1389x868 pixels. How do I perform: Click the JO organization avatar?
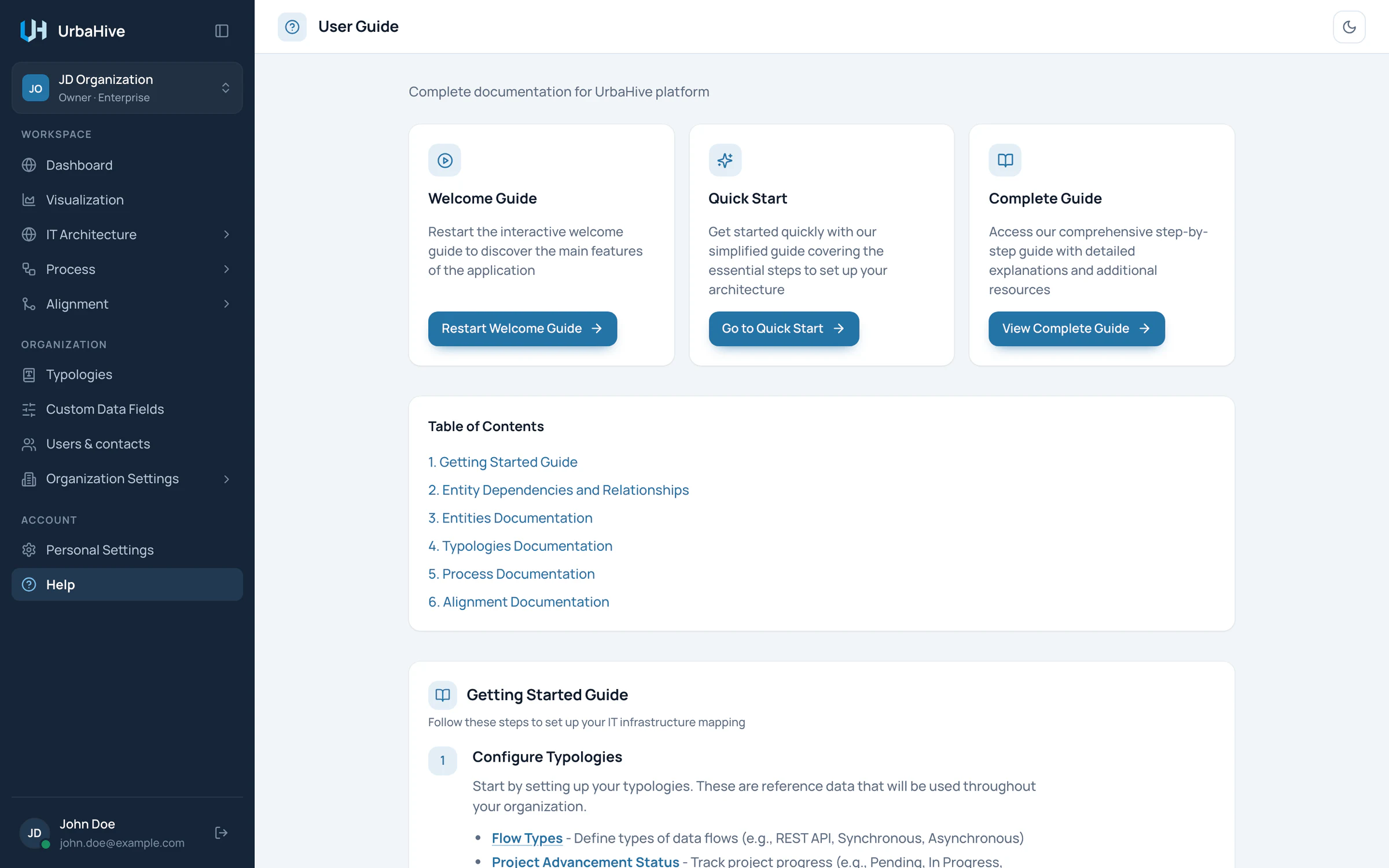click(x=35, y=88)
